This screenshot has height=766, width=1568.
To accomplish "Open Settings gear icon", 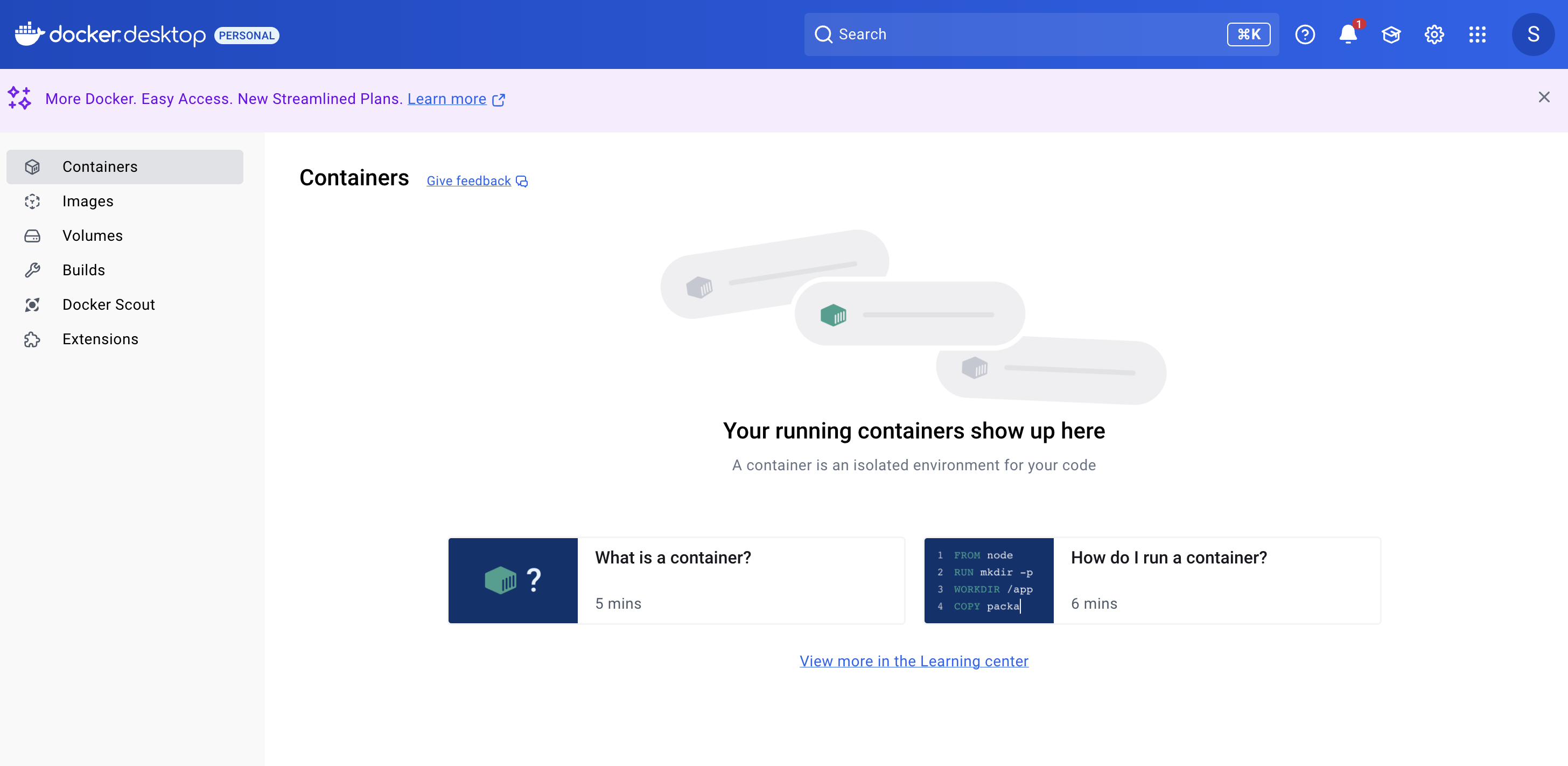I will [x=1434, y=34].
